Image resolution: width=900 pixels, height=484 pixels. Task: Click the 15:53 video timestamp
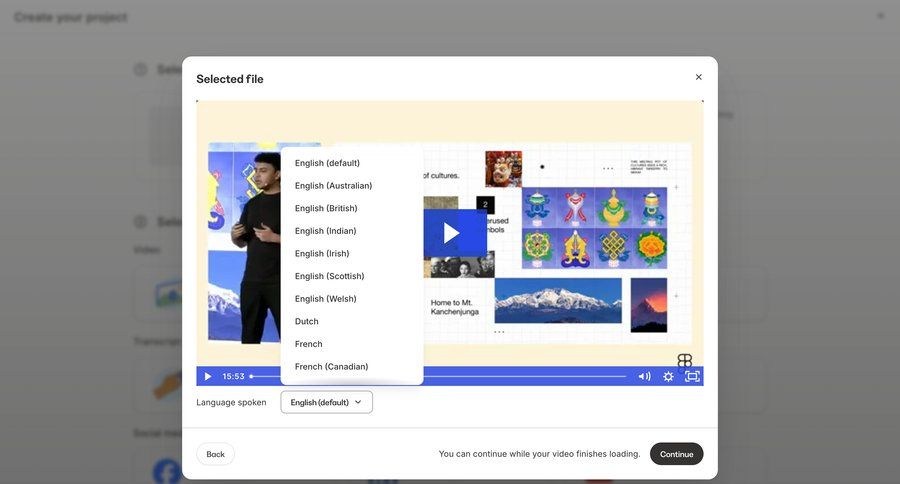[x=233, y=377]
